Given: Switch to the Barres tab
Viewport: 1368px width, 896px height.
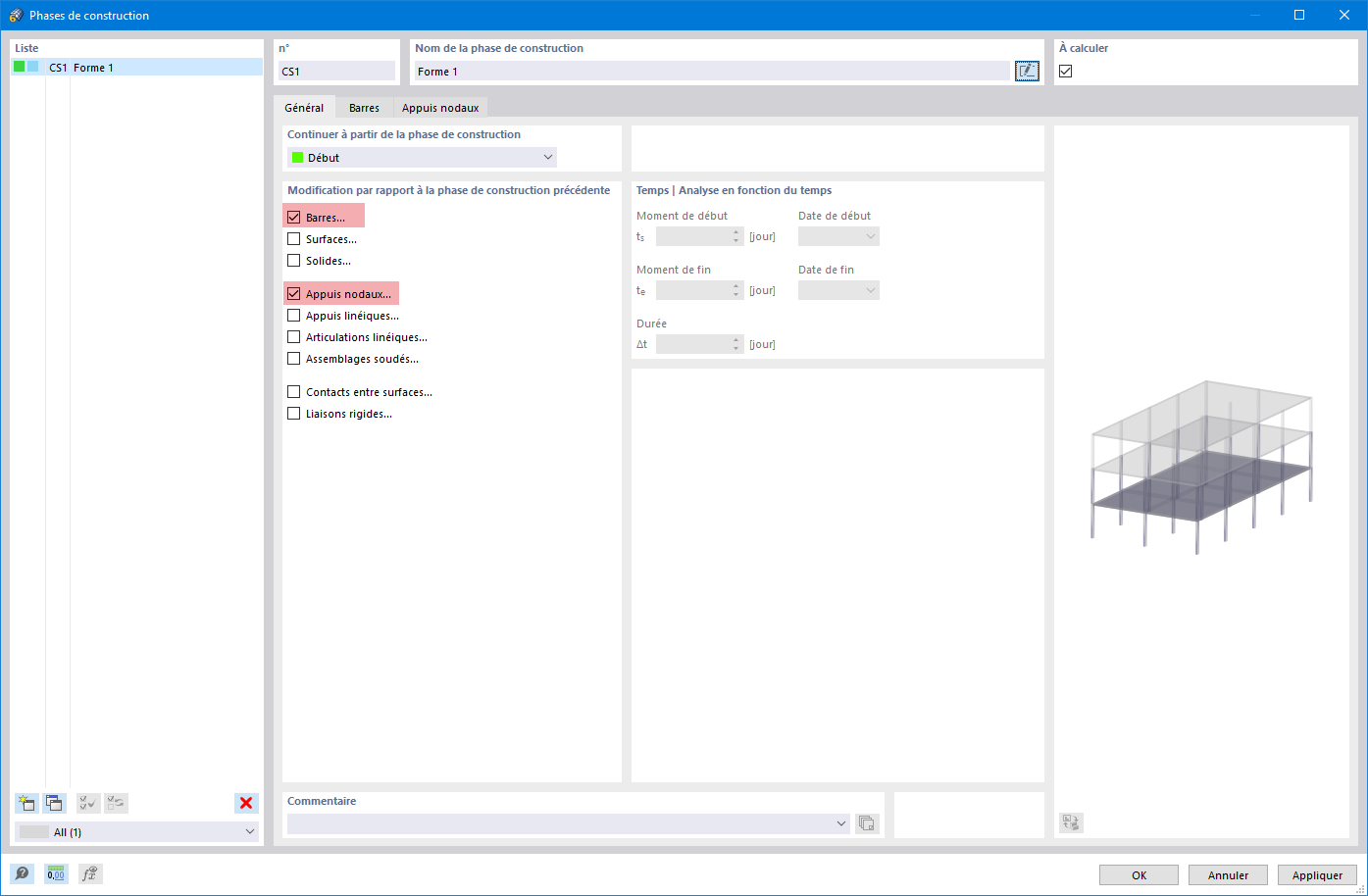Looking at the screenshot, I should click(x=364, y=108).
